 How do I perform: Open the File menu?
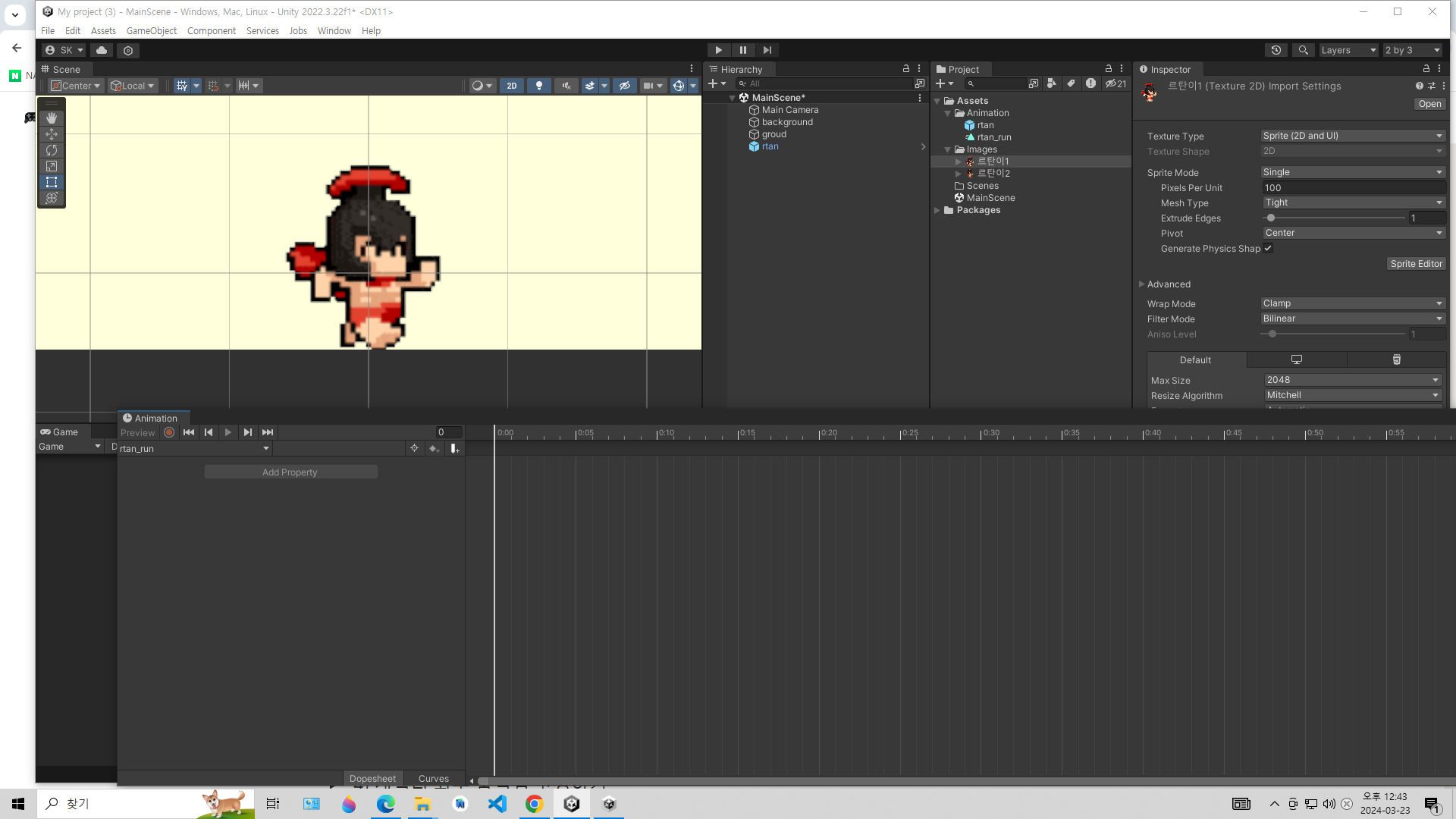pos(48,30)
